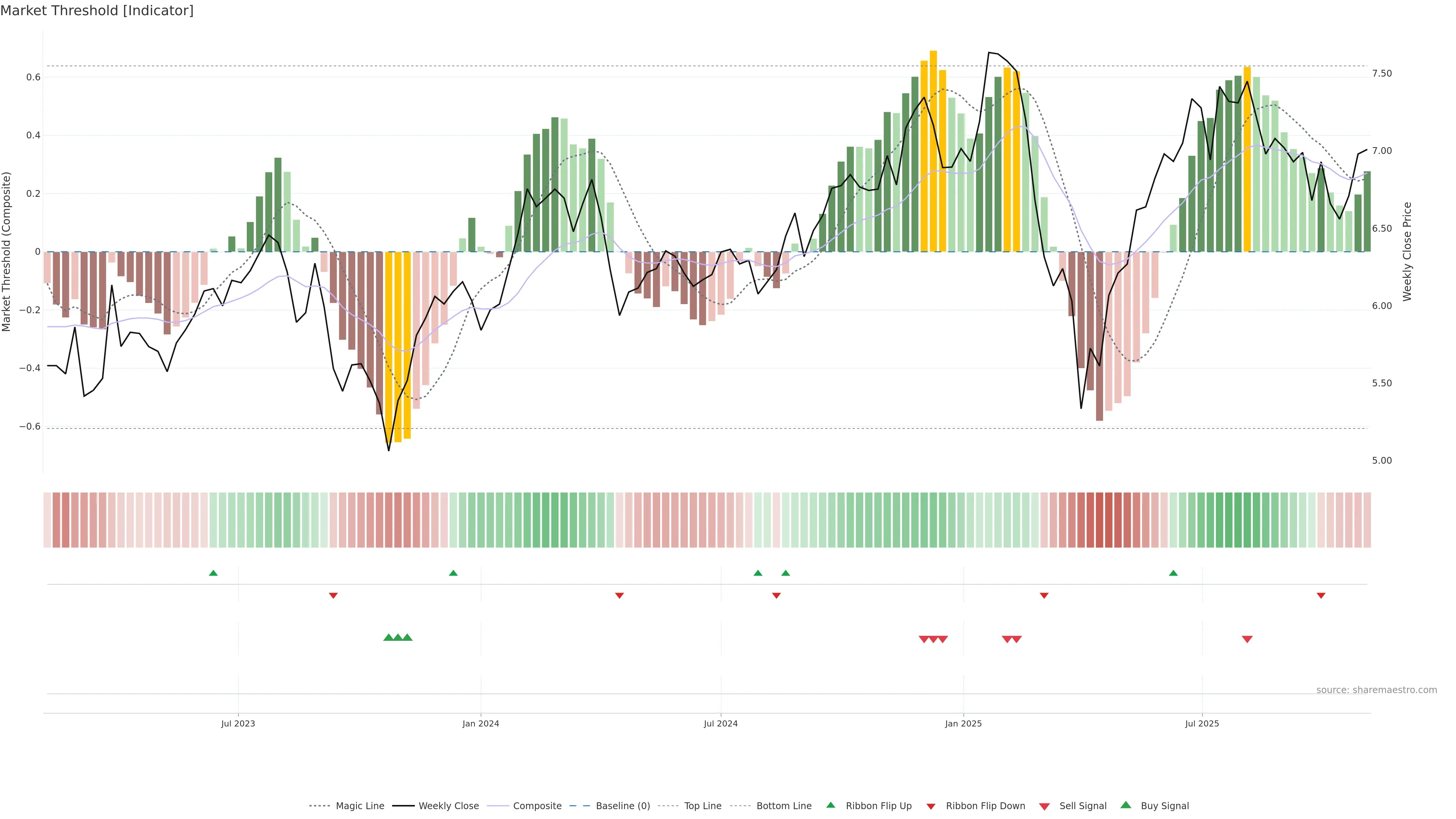Click the rightmost red Ribbon Flip Down marker
1456x819 pixels.
tap(1321, 595)
